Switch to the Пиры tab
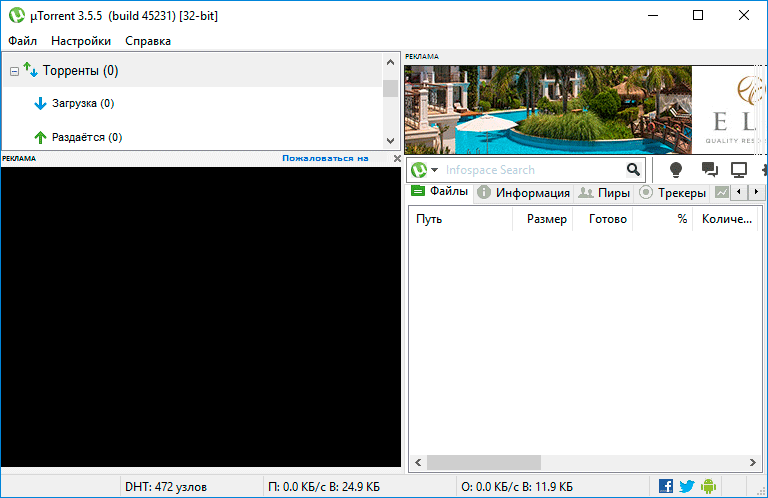Viewport: 768px width, 498px height. click(605, 193)
